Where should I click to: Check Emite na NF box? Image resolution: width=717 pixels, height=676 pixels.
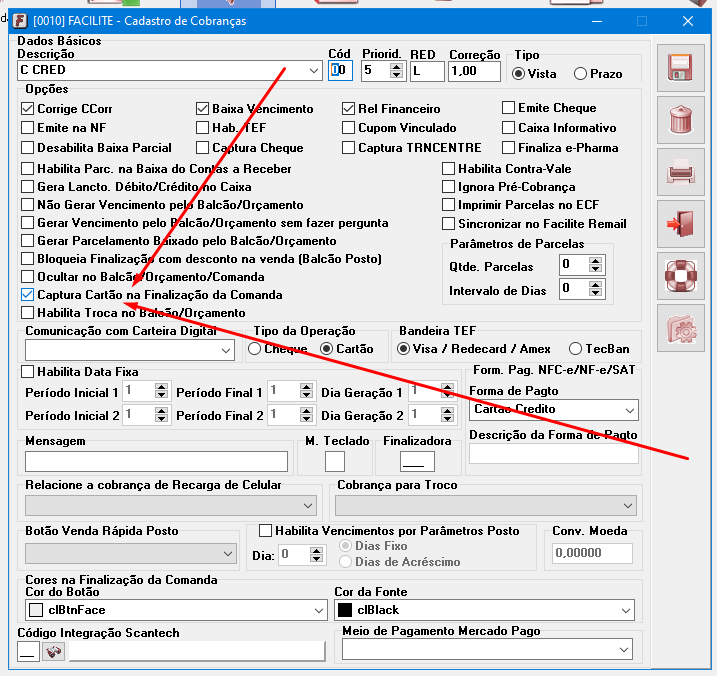tap(27, 128)
